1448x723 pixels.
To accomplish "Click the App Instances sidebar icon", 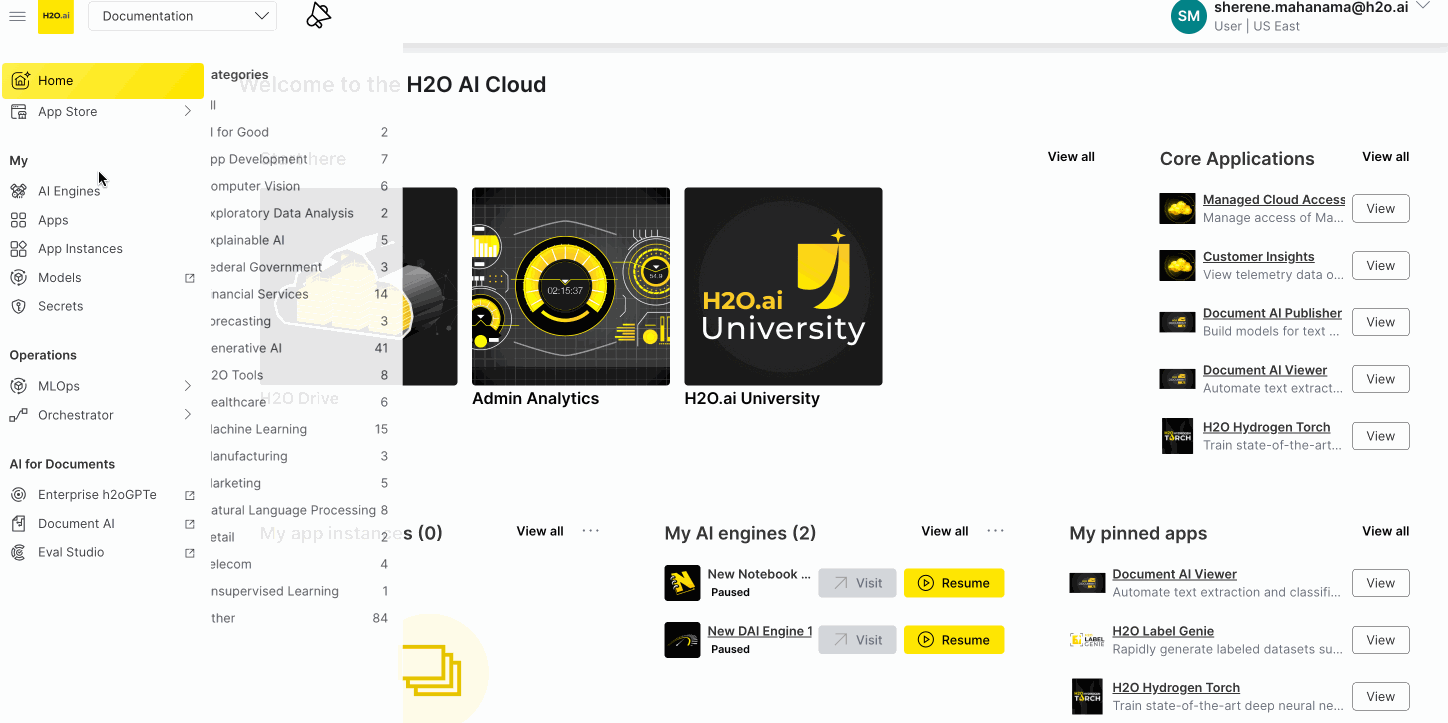I will click(19, 249).
